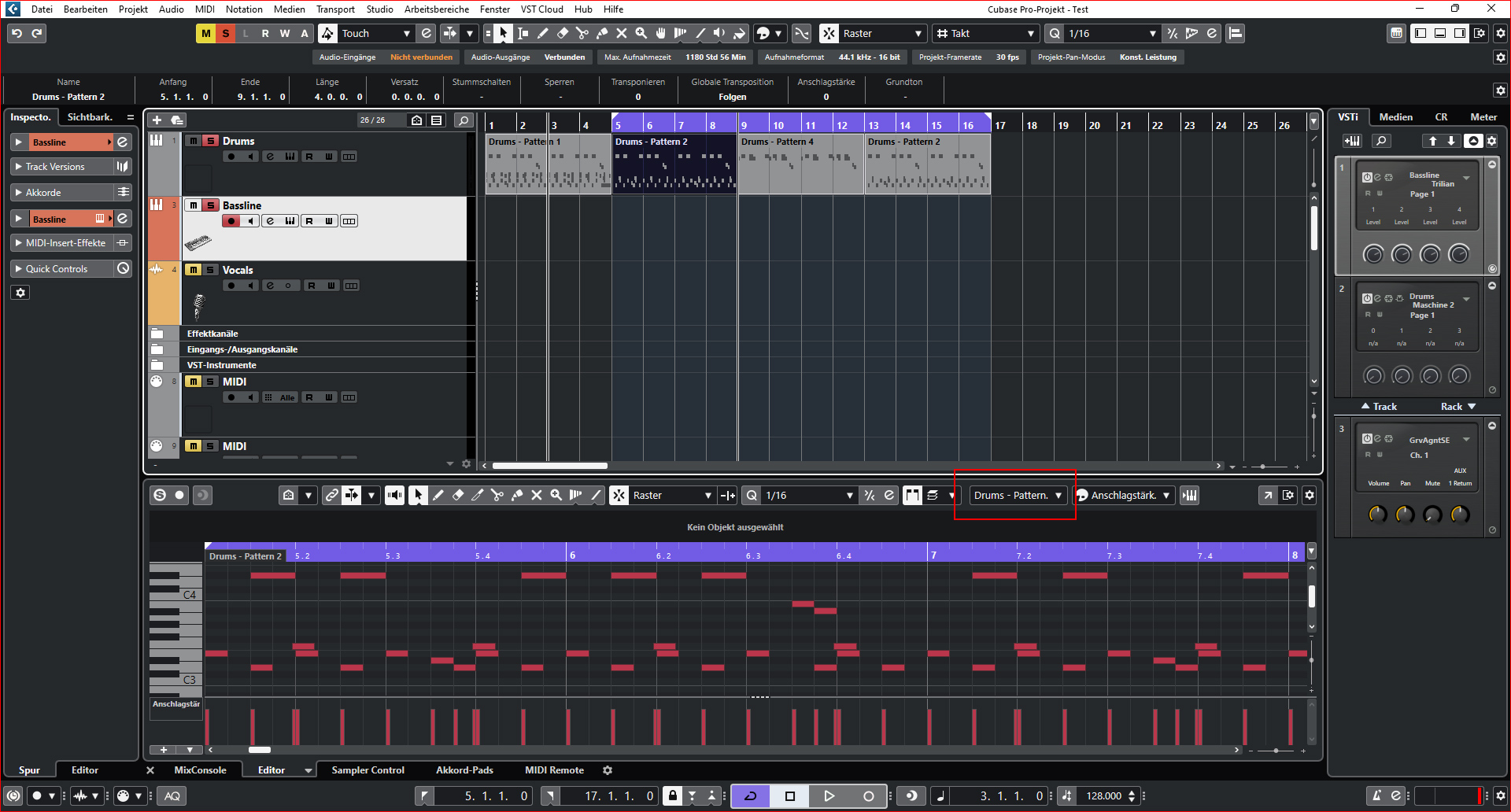Open Anschlagstärke event color dropdown
The height and width of the screenshot is (812, 1511).
point(1124,495)
